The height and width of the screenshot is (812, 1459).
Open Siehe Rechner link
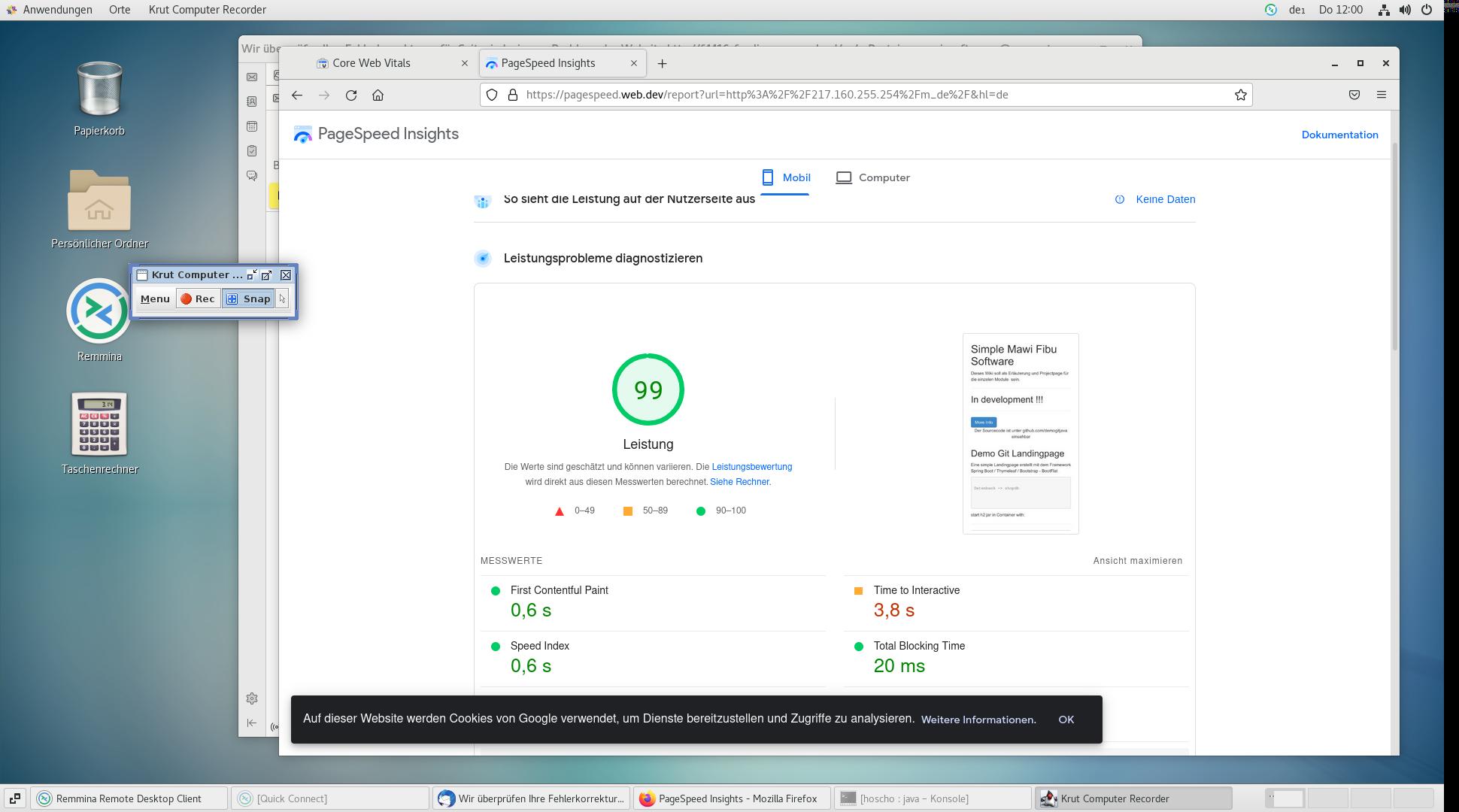click(x=739, y=482)
